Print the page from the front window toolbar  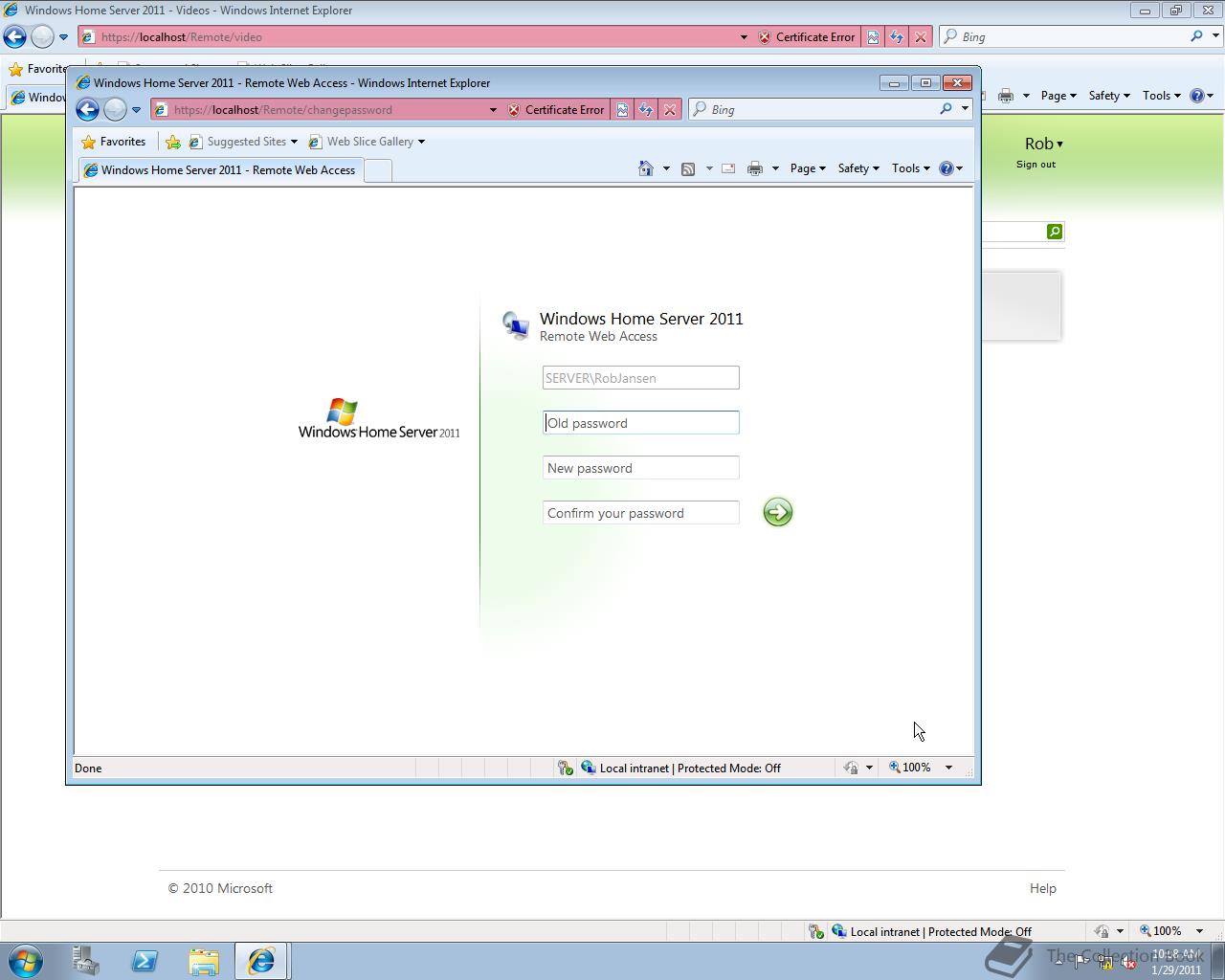(x=755, y=168)
